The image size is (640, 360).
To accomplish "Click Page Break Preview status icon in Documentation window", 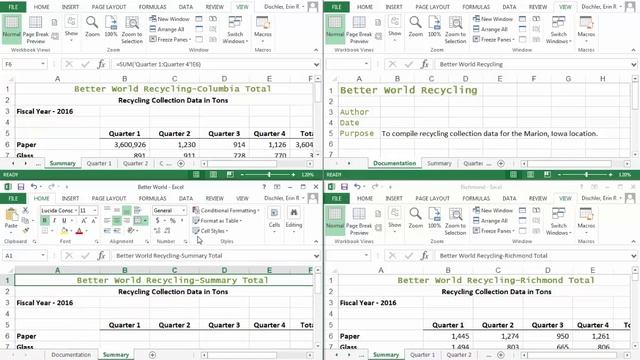I will coord(547,175).
